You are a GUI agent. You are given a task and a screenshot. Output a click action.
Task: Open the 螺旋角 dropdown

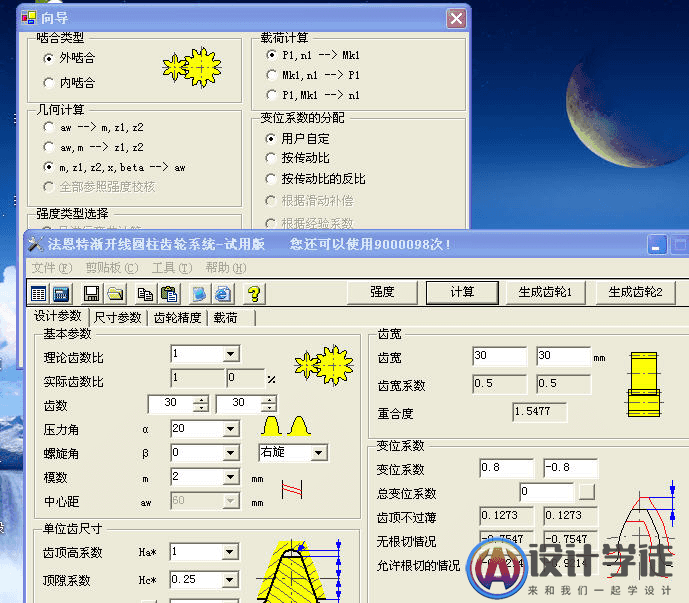(230, 453)
